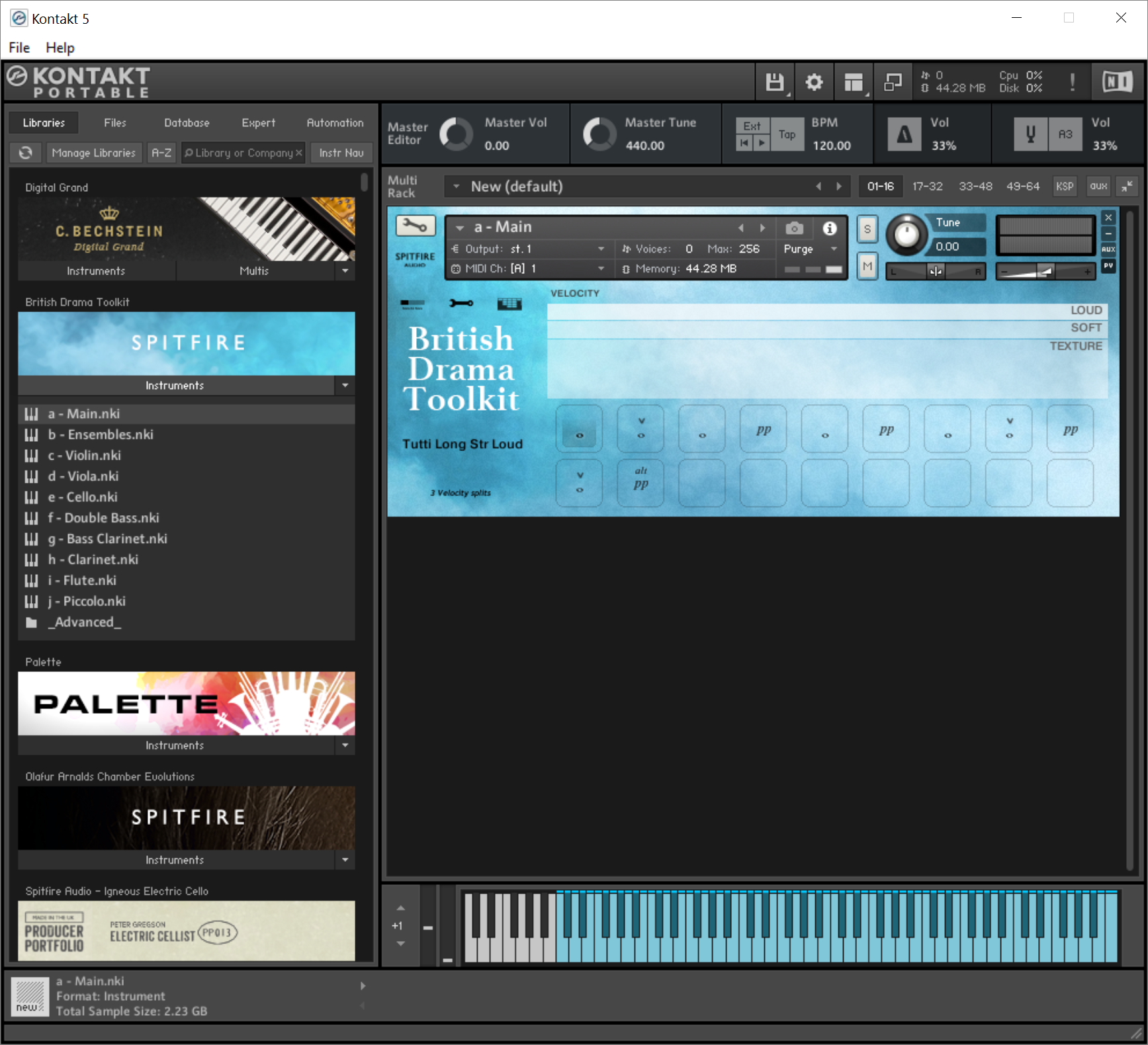Expand Olafur Arnalds library options arrow
The height and width of the screenshot is (1045, 1148).
345,860
